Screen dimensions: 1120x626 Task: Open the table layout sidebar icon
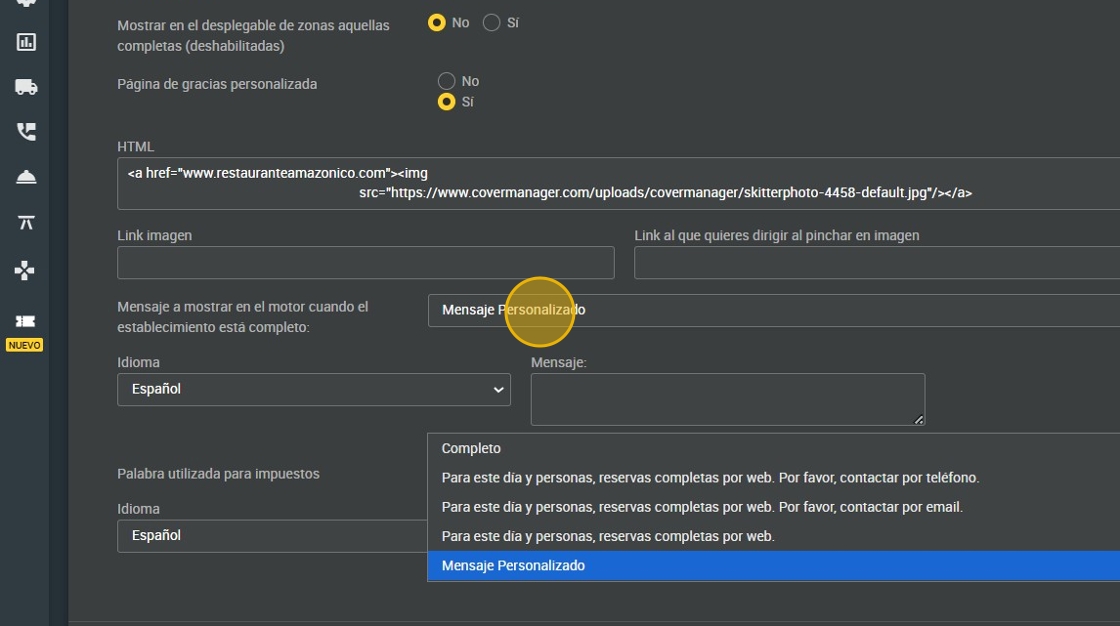coord(26,223)
